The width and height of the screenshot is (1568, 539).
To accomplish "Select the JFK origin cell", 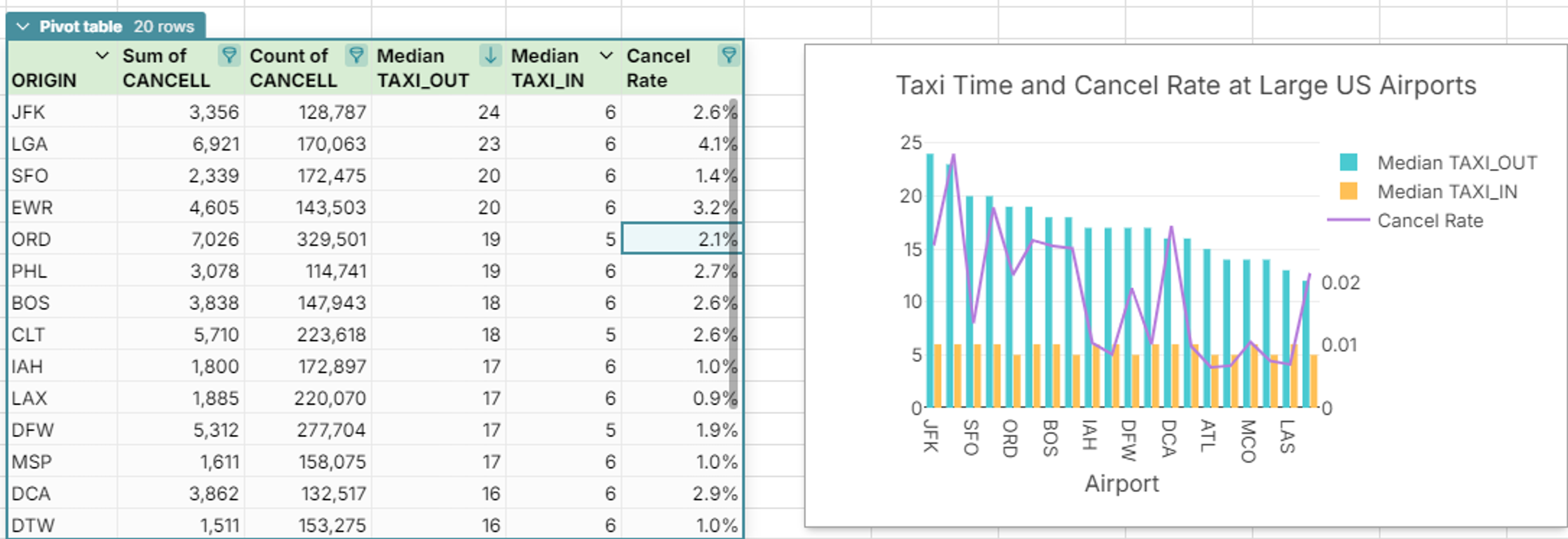I will pos(62,111).
